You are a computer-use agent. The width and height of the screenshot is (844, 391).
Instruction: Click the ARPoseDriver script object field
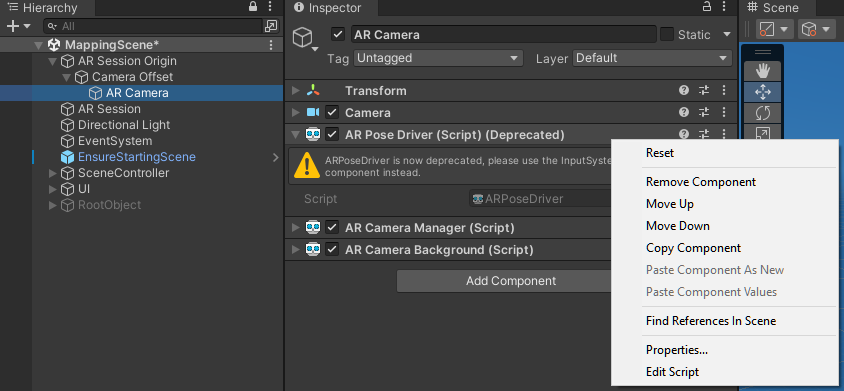(540, 199)
